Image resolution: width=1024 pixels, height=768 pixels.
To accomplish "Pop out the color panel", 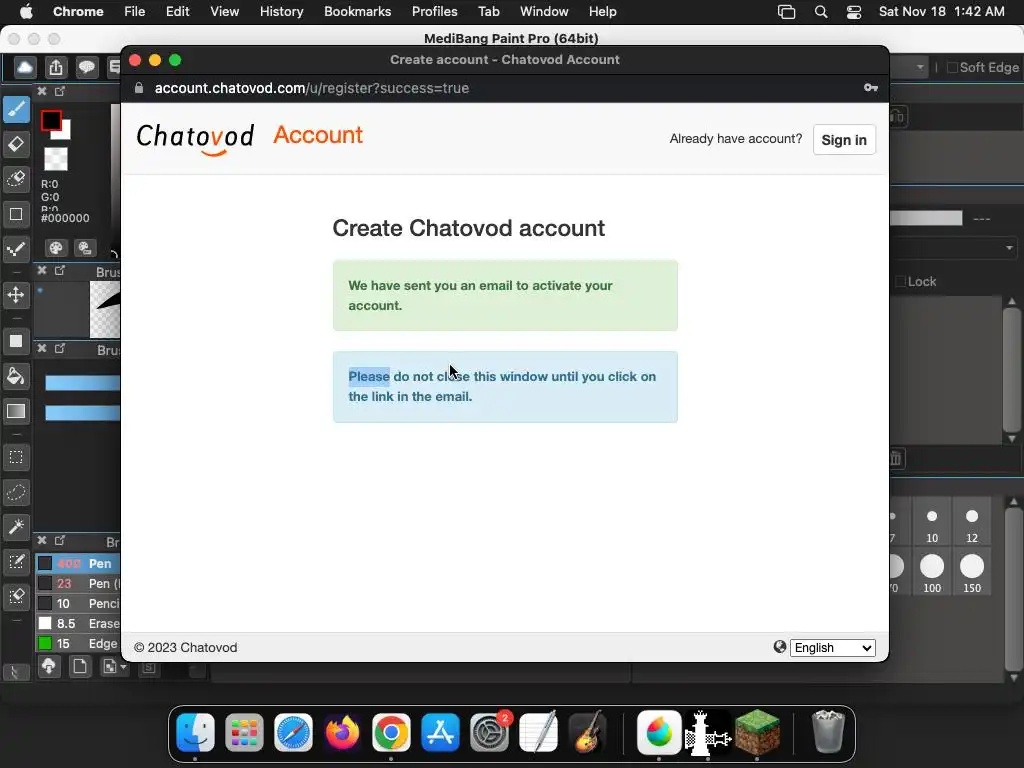I will (x=60, y=91).
